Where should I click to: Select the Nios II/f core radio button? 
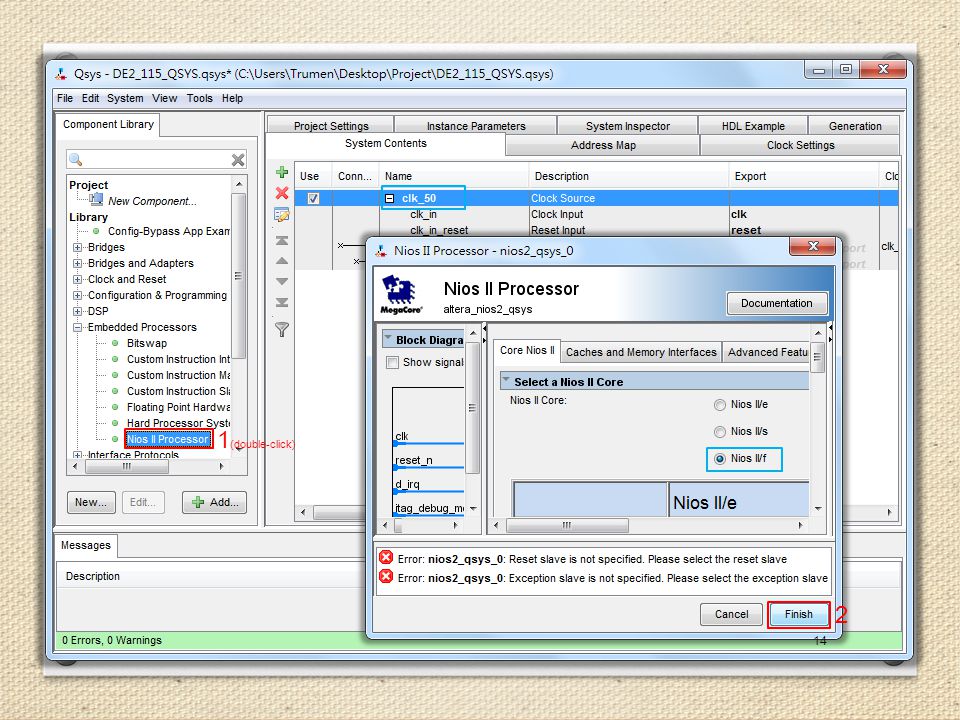pos(720,459)
